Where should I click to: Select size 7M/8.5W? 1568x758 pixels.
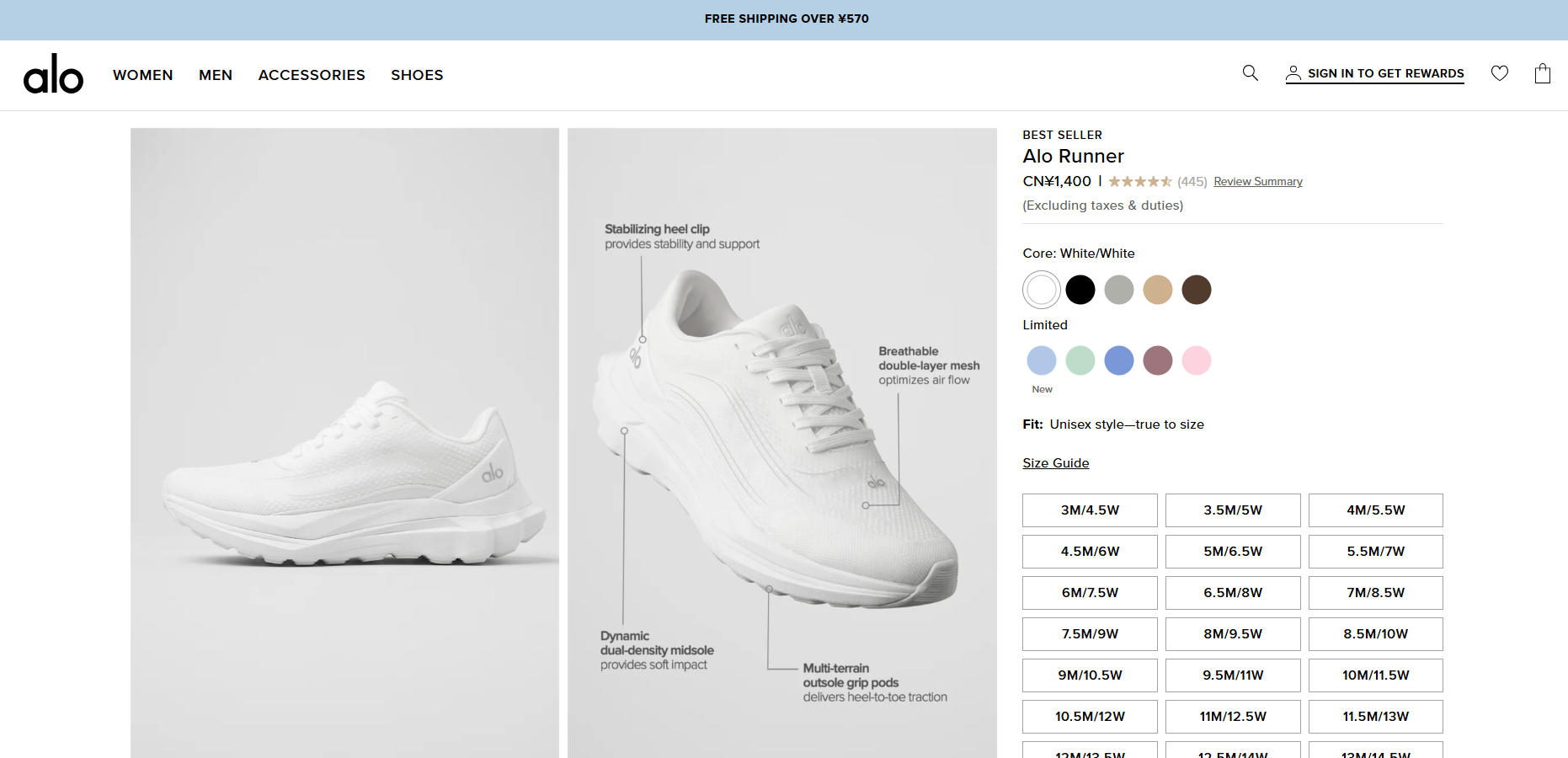coord(1375,593)
